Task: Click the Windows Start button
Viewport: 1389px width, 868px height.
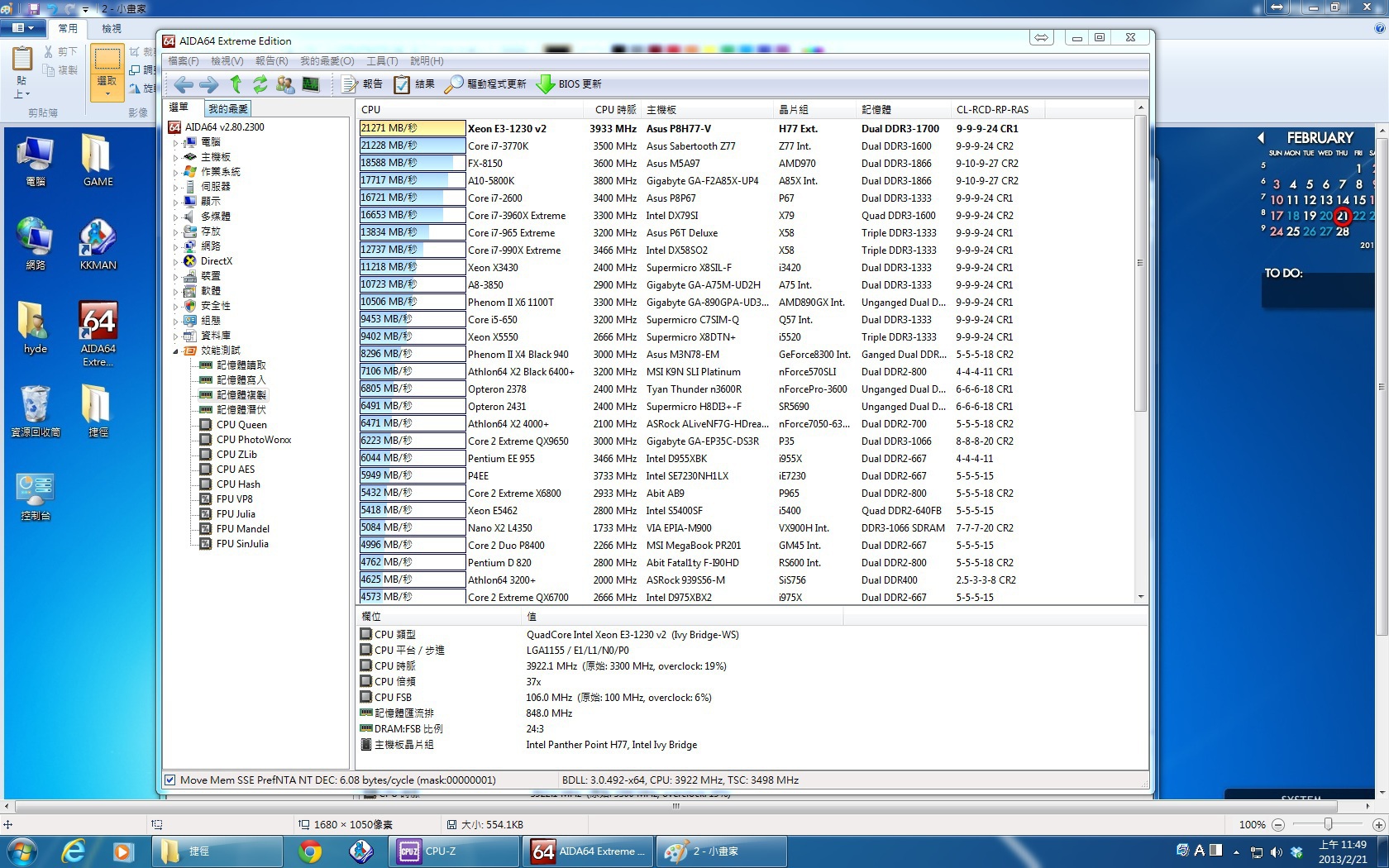Action: (21, 851)
